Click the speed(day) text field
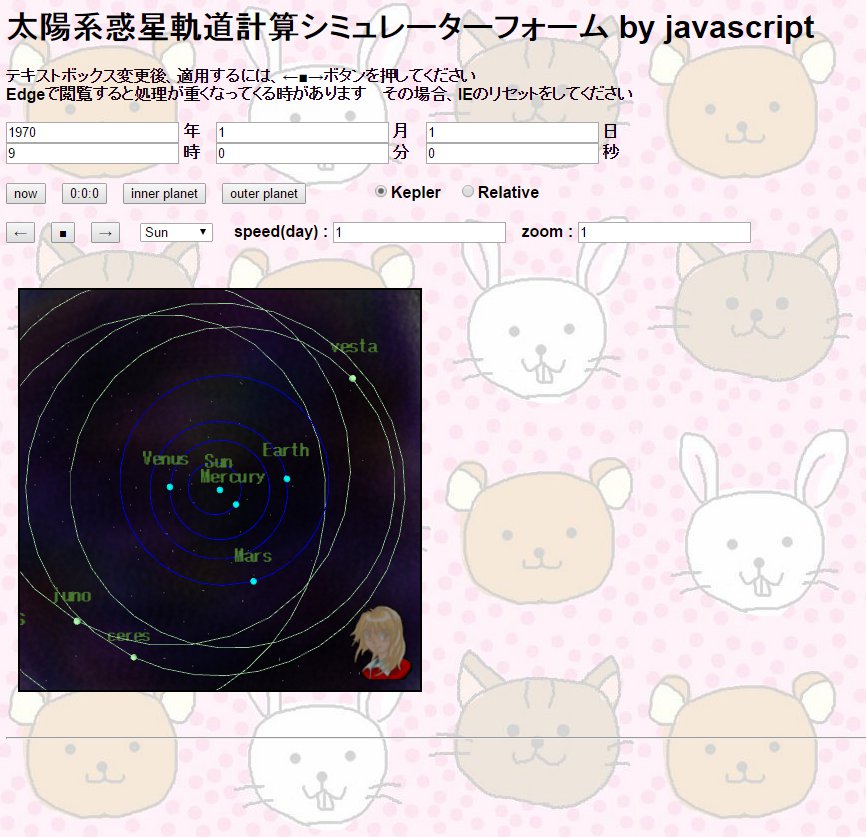The width and height of the screenshot is (866, 837). pos(419,232)
